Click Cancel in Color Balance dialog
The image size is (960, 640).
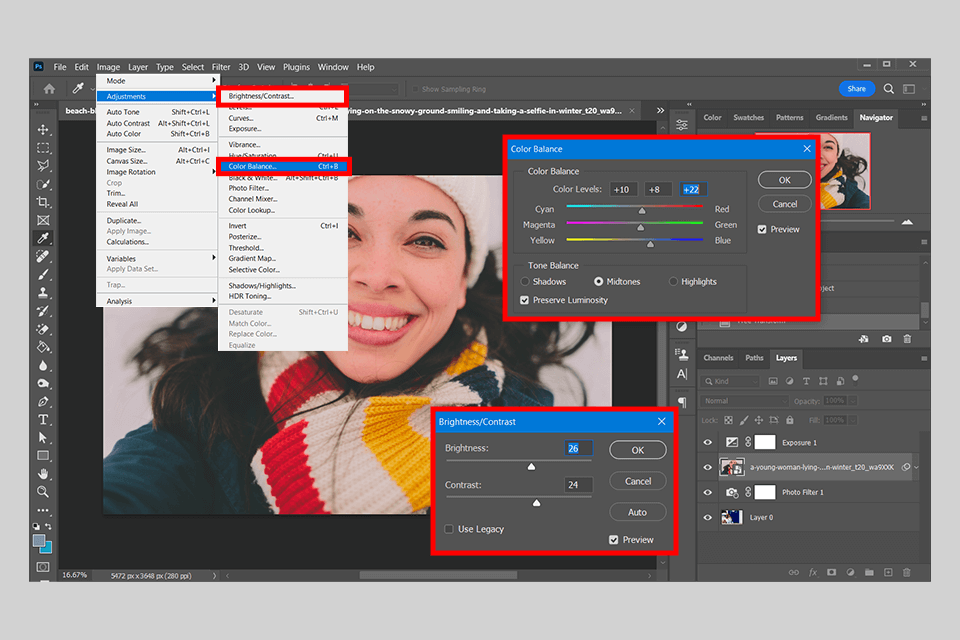[784, 204]
